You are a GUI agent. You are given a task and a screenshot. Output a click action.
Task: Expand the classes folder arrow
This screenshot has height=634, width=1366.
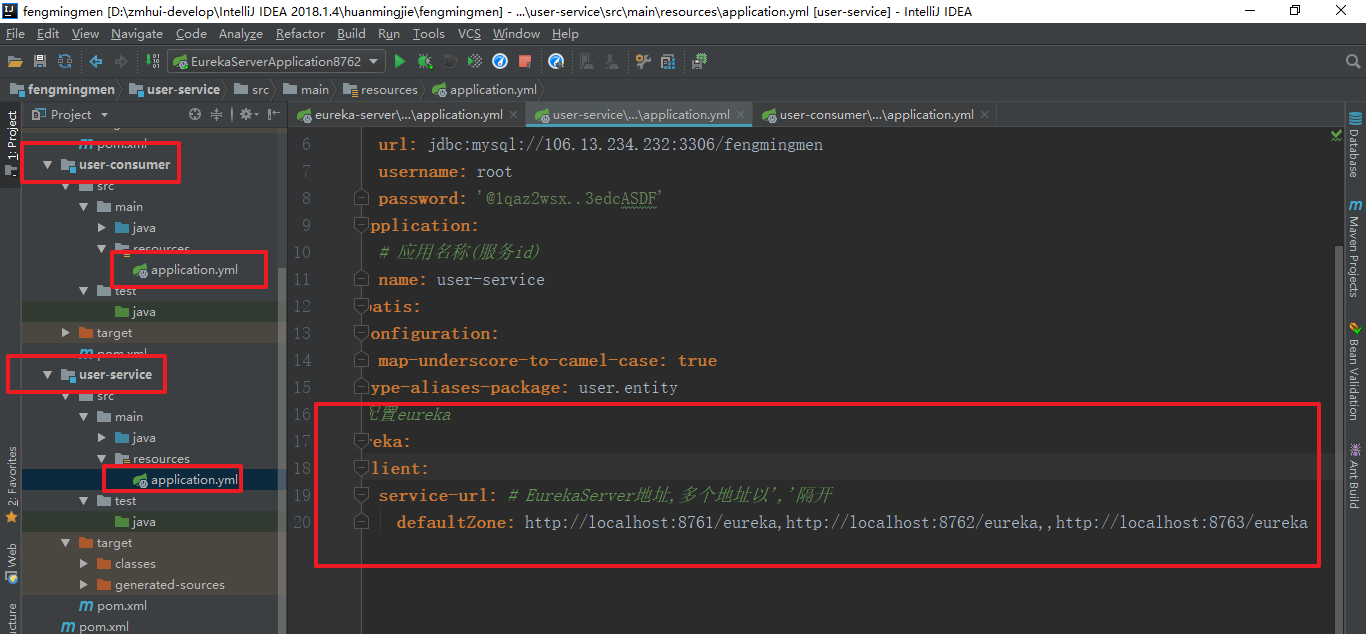pos(83,564)
